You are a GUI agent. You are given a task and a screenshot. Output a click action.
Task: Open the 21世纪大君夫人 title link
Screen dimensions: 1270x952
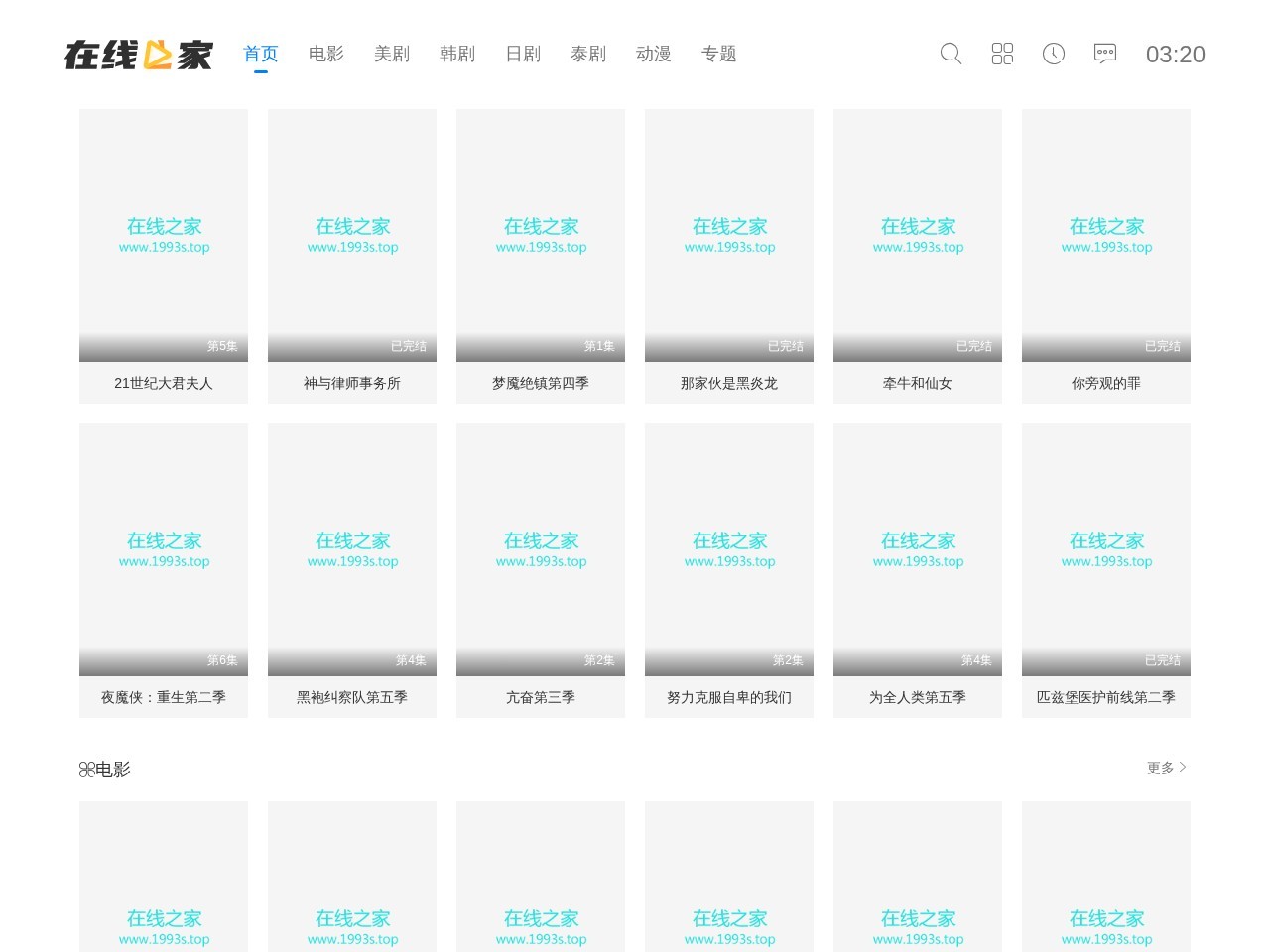click(x=164, y=383)
